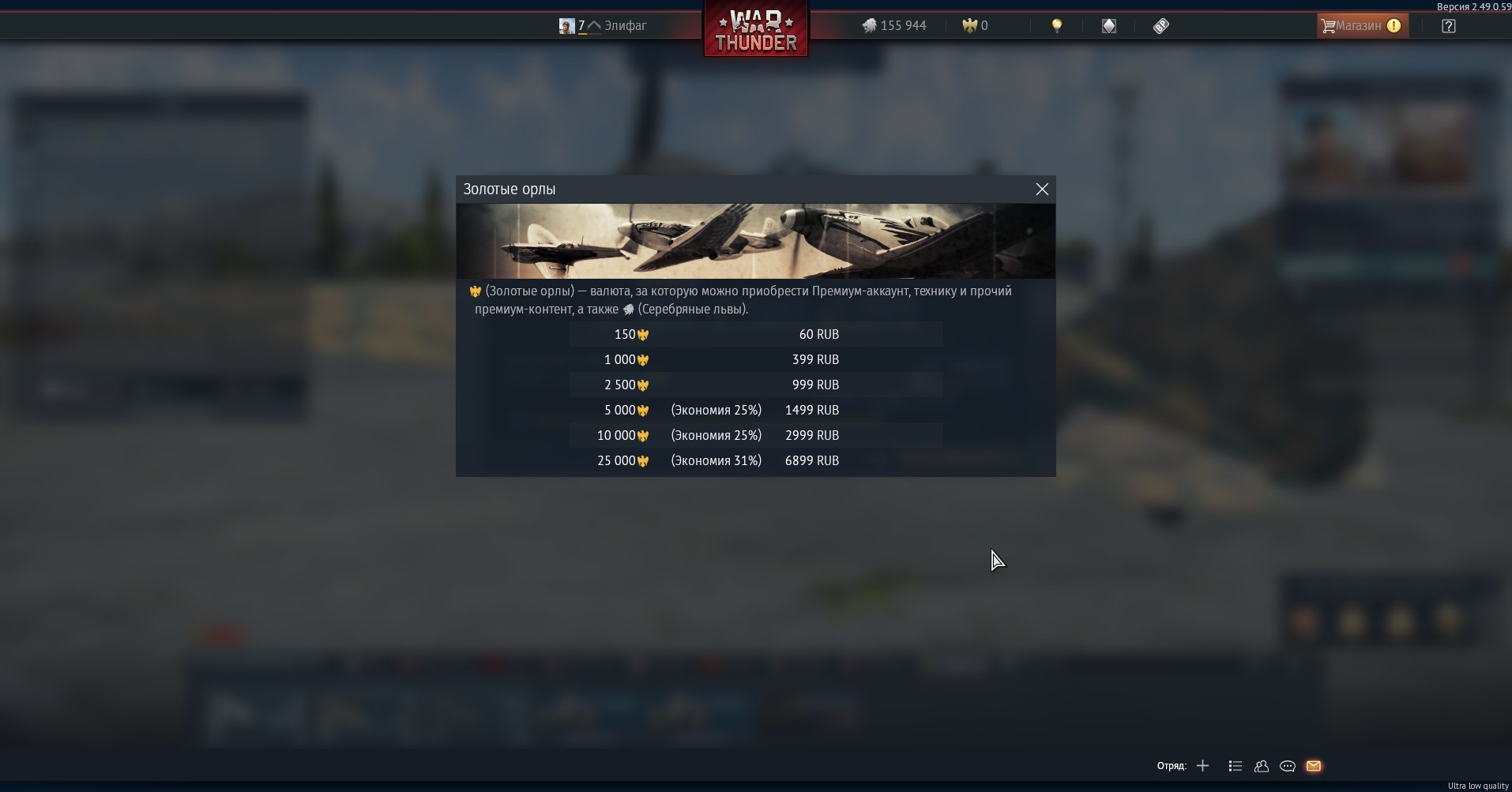The width and height of the screenshot is (1512, 792).
Task: Add a squad member with plus icon
Action: (1202, 766)
